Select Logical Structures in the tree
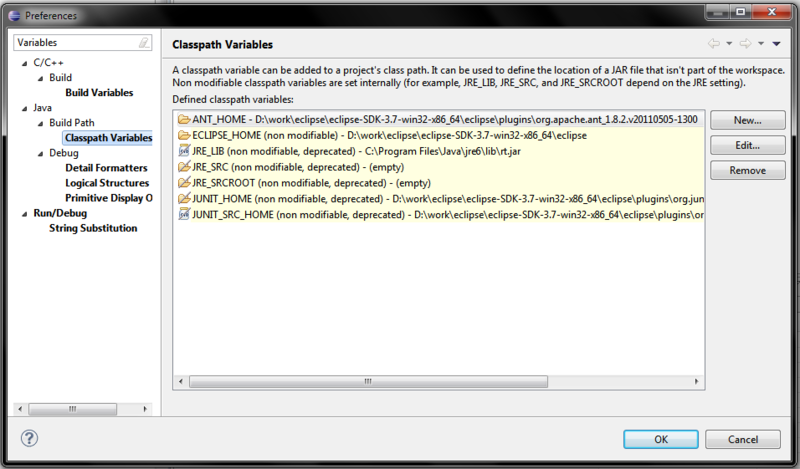 coord(107,183)
